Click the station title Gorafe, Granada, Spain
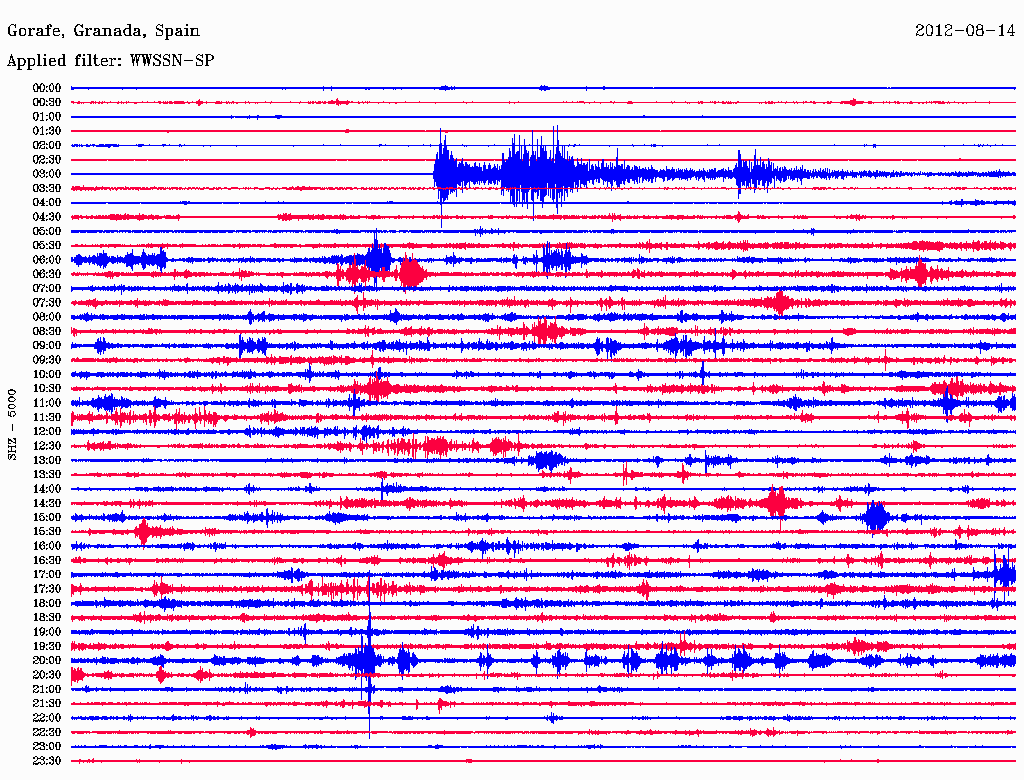Viewport: 1024px width, 780px height. point(103,31)
